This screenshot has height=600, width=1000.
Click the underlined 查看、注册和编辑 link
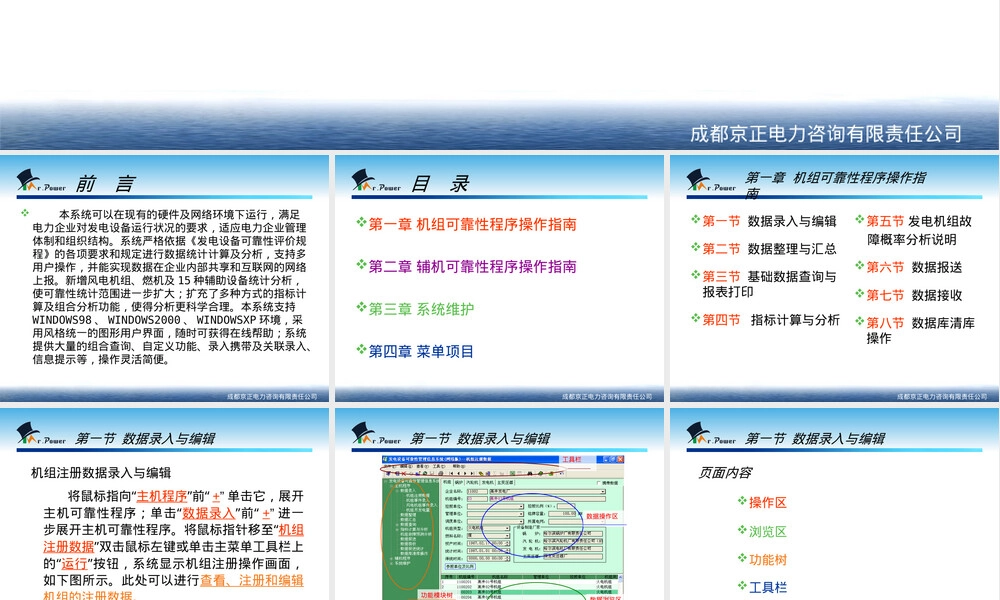point(252,580)
